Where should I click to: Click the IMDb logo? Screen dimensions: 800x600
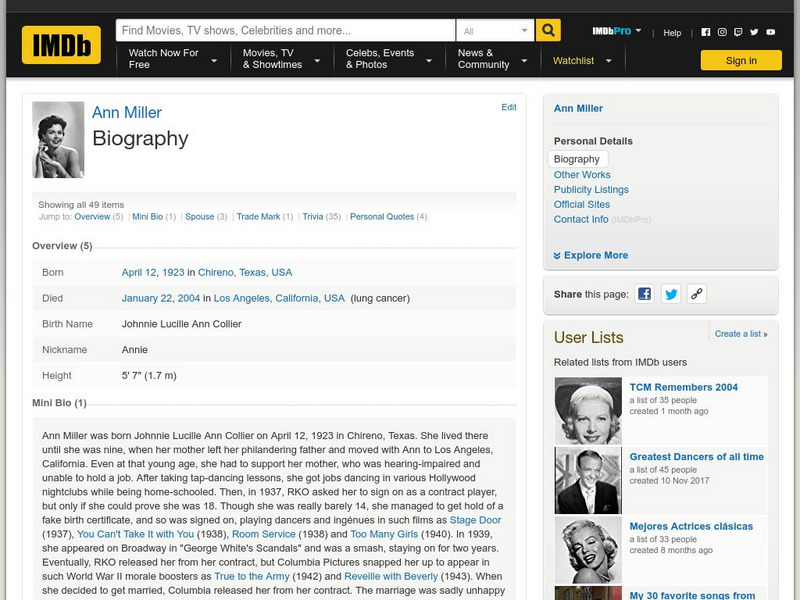tap(61, 45)
